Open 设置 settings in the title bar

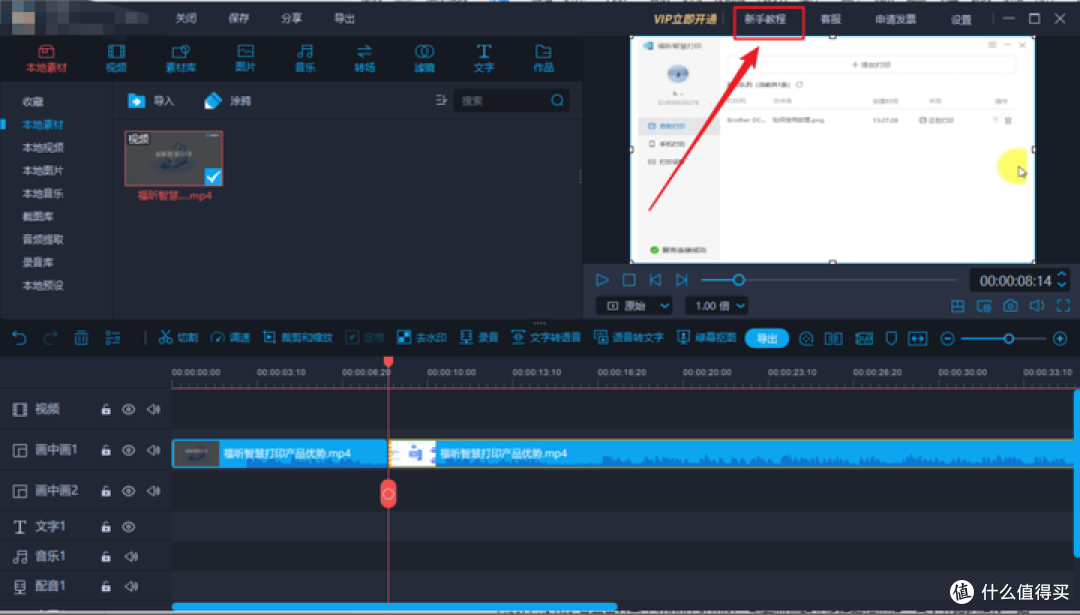tap(961, 19)
